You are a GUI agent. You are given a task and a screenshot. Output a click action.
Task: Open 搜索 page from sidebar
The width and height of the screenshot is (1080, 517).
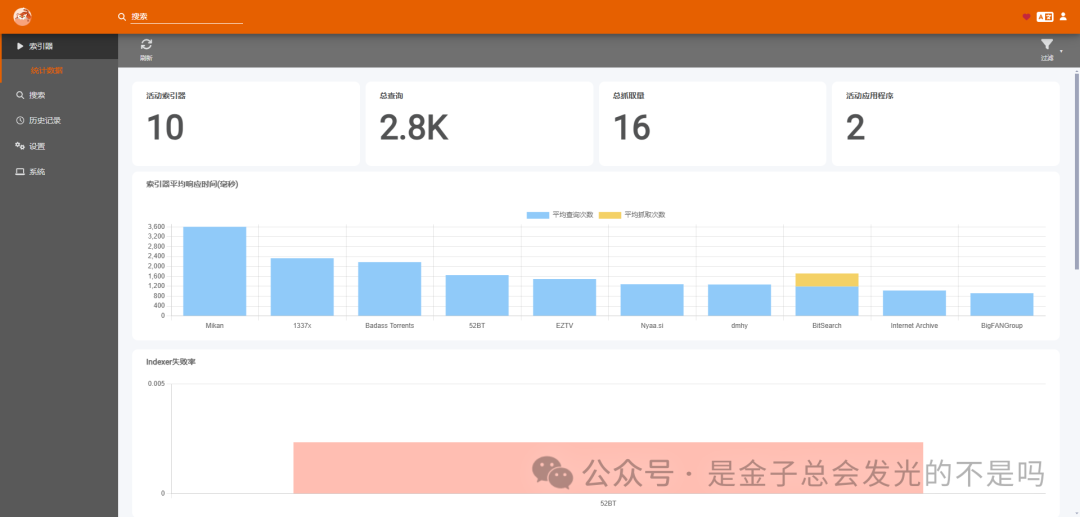pos(37,95)
